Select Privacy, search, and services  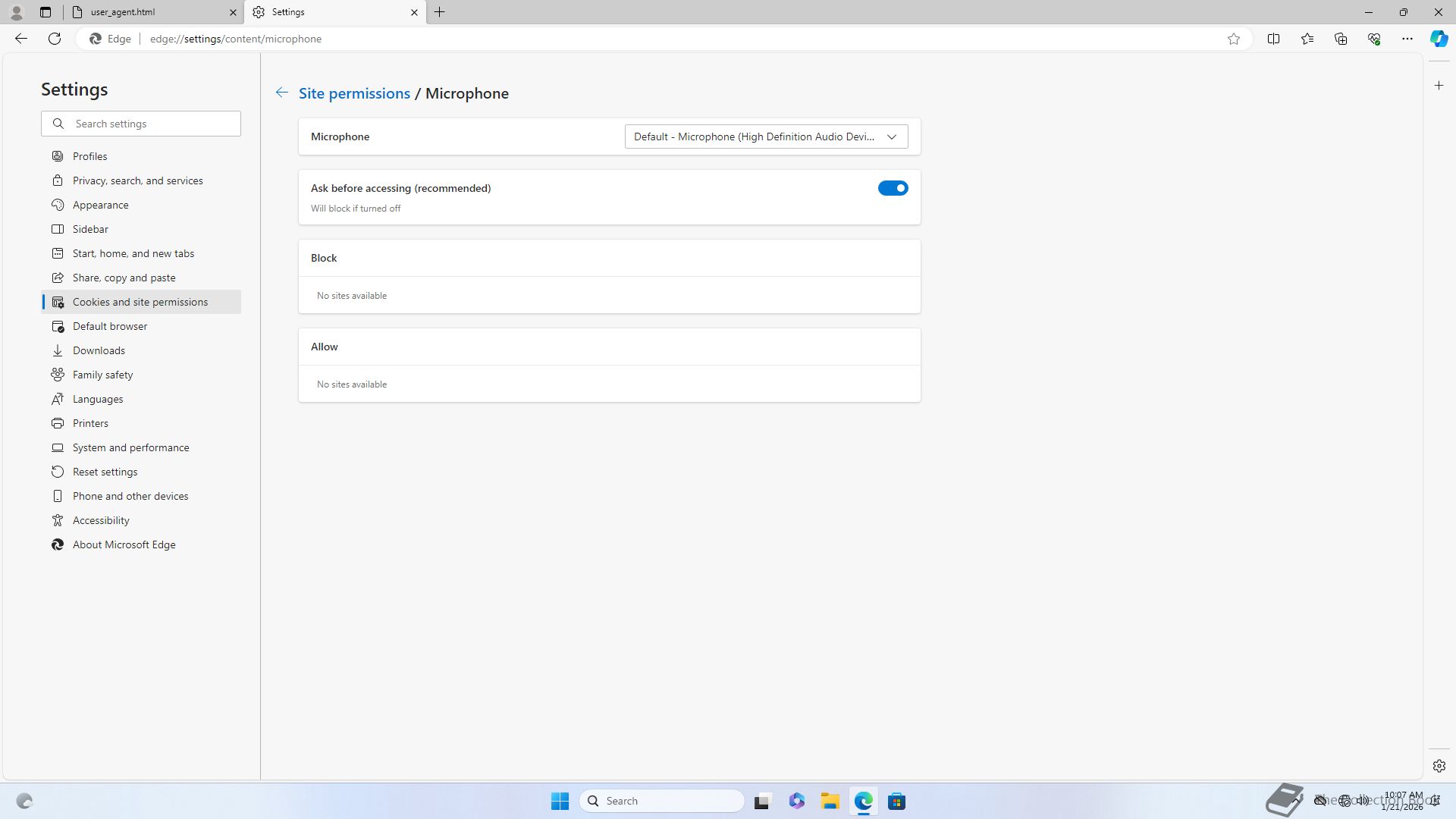[137, 180]
